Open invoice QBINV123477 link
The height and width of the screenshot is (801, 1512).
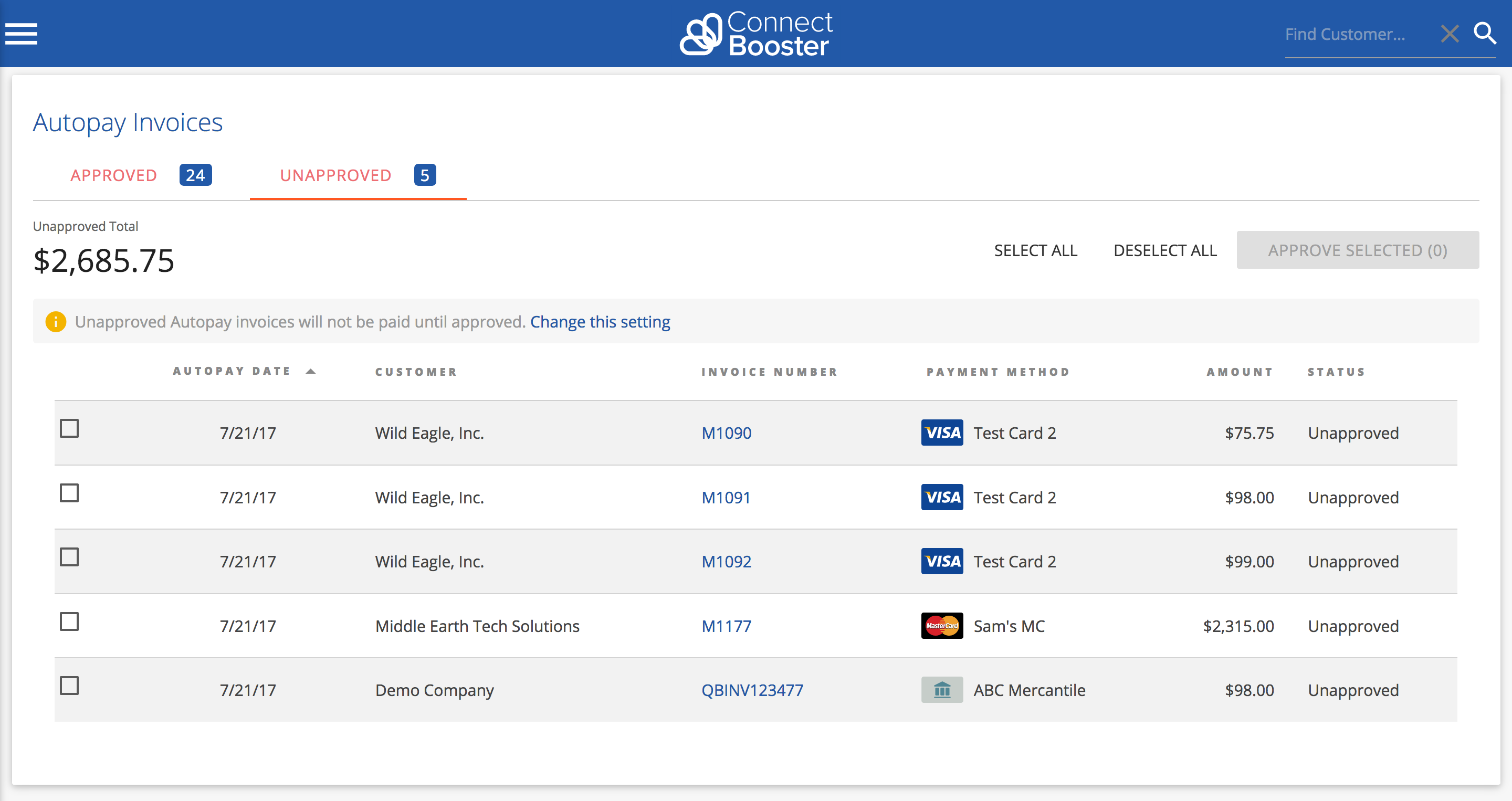[x=752, y=690]
